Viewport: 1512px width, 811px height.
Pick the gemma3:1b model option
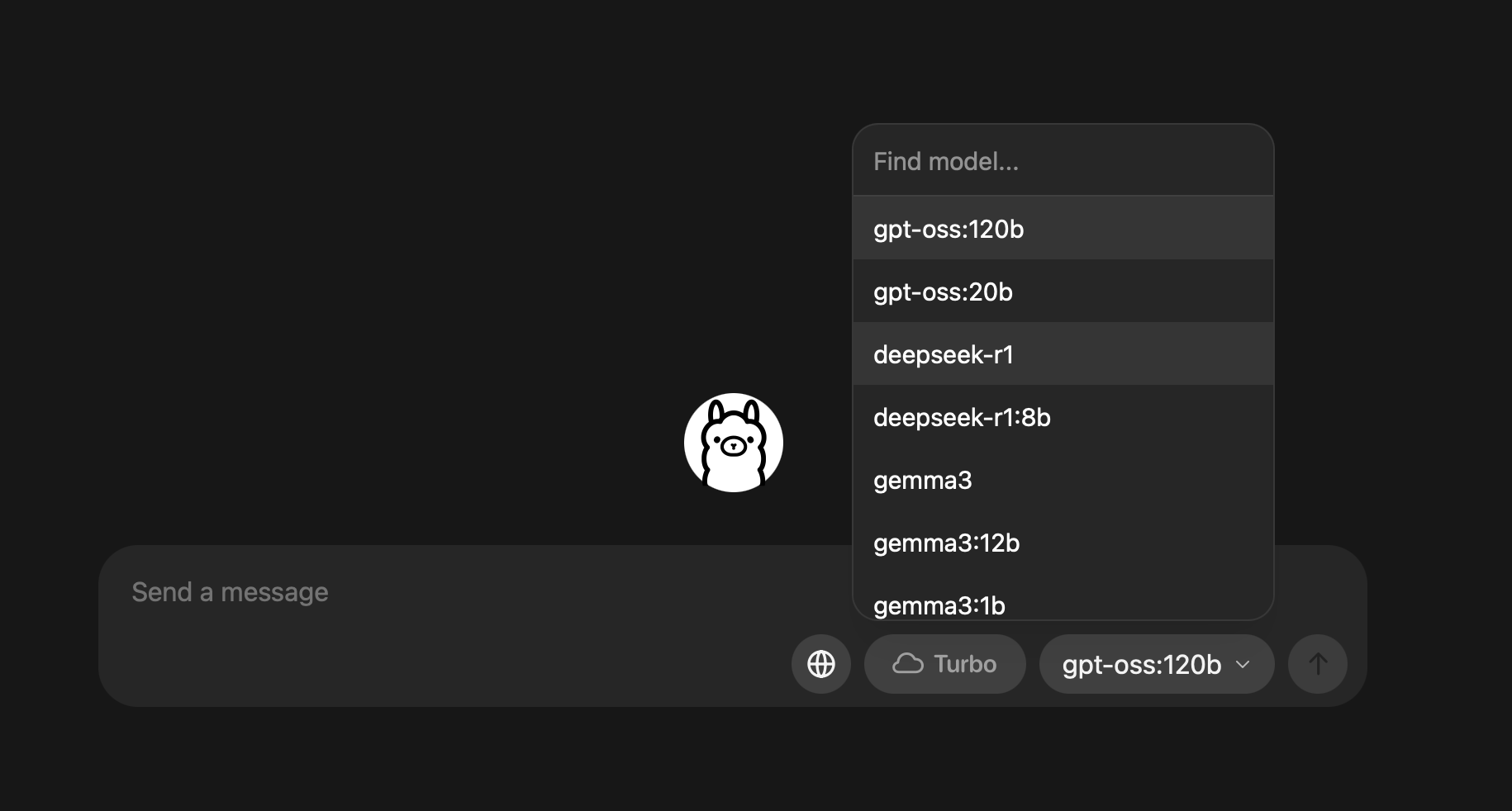point(1063,601)
